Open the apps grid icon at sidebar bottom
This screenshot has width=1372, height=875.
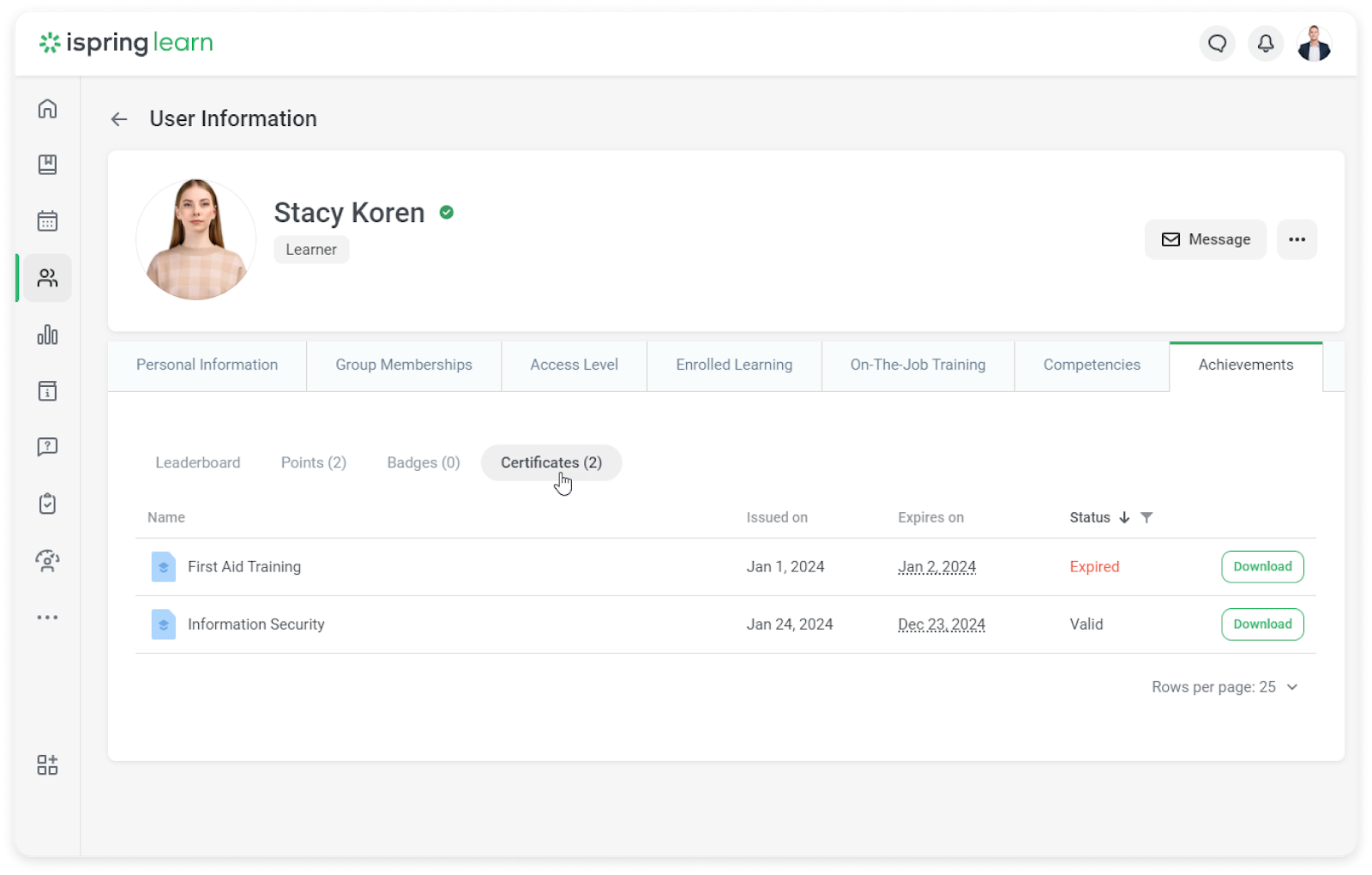click(x=47, y=764)
